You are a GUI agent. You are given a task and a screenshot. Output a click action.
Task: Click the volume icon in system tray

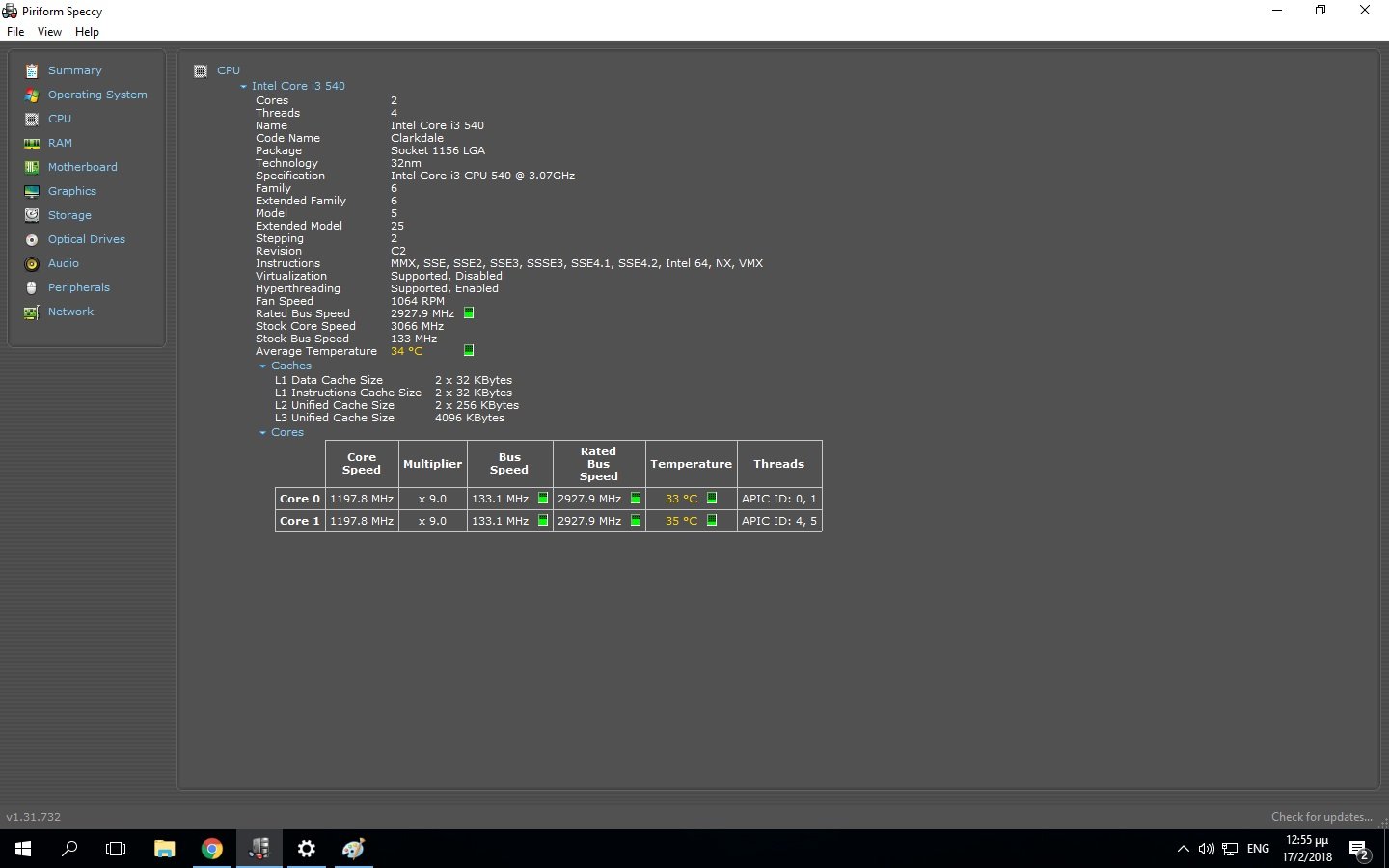(x=1206, y=849)
